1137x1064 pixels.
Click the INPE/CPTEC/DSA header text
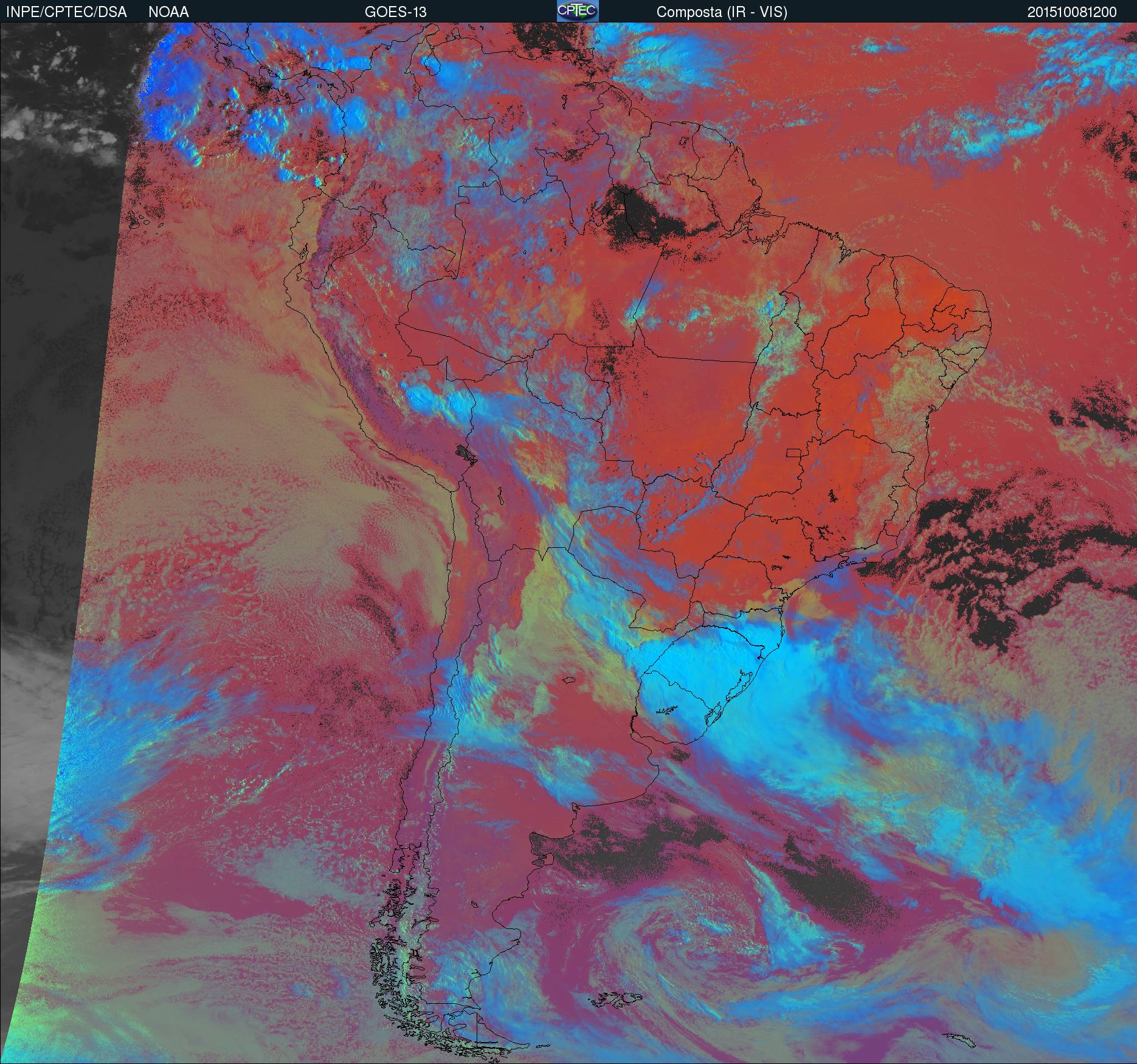pyautogui.click(x=66, y=12)
